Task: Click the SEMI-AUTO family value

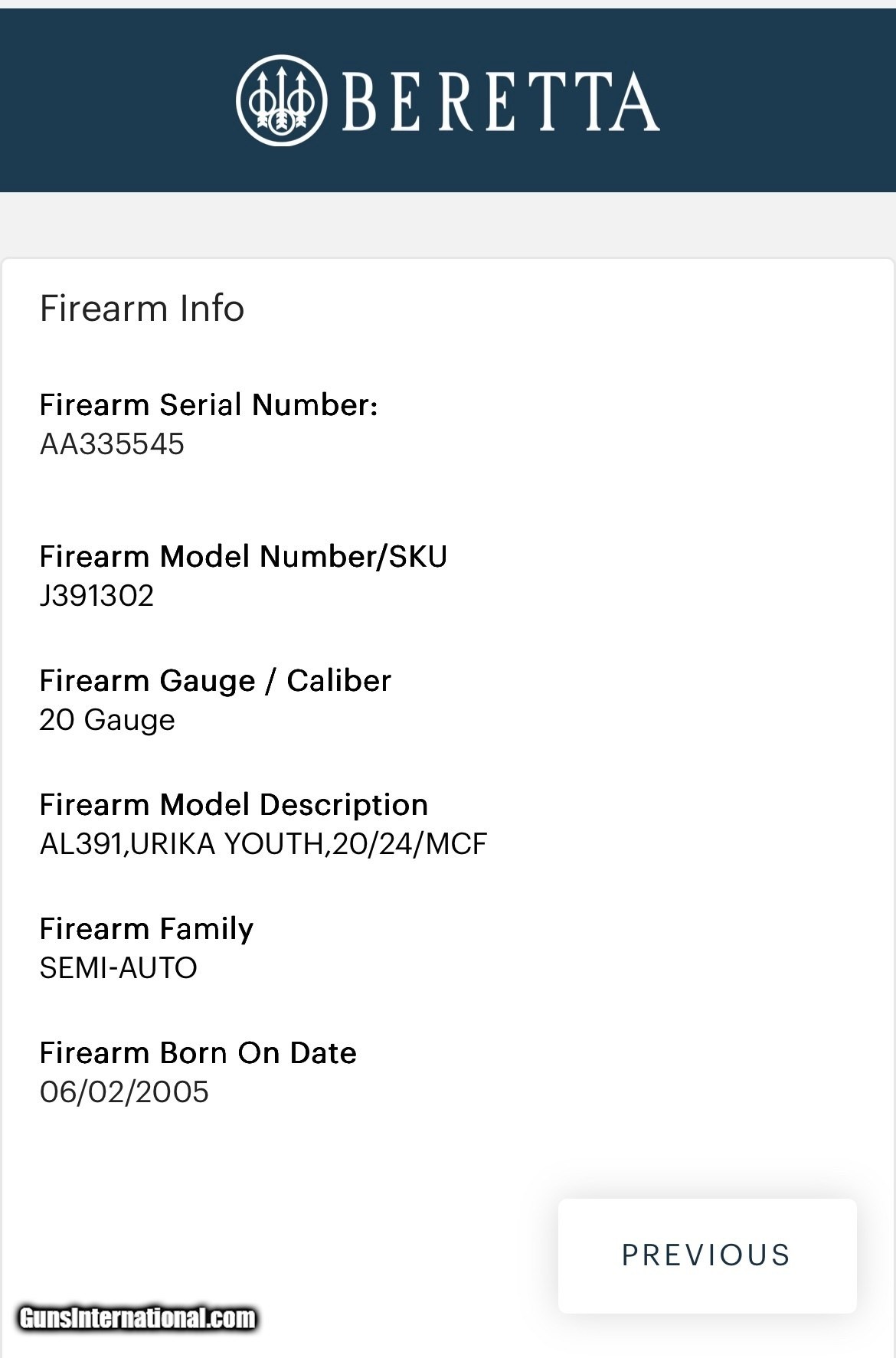Action: (x=118, y=968)
